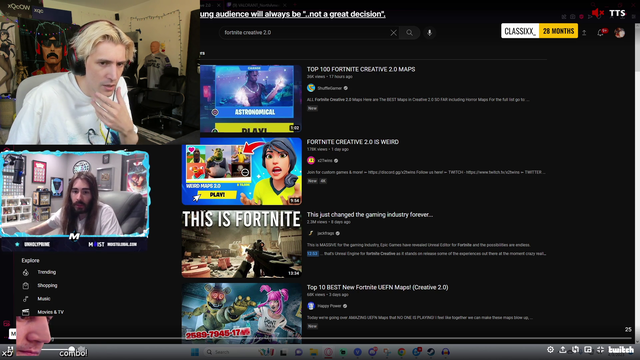The image size is (640, 360).
Task: Click Happy Power channel avatar
Action: tap(311, 306)
